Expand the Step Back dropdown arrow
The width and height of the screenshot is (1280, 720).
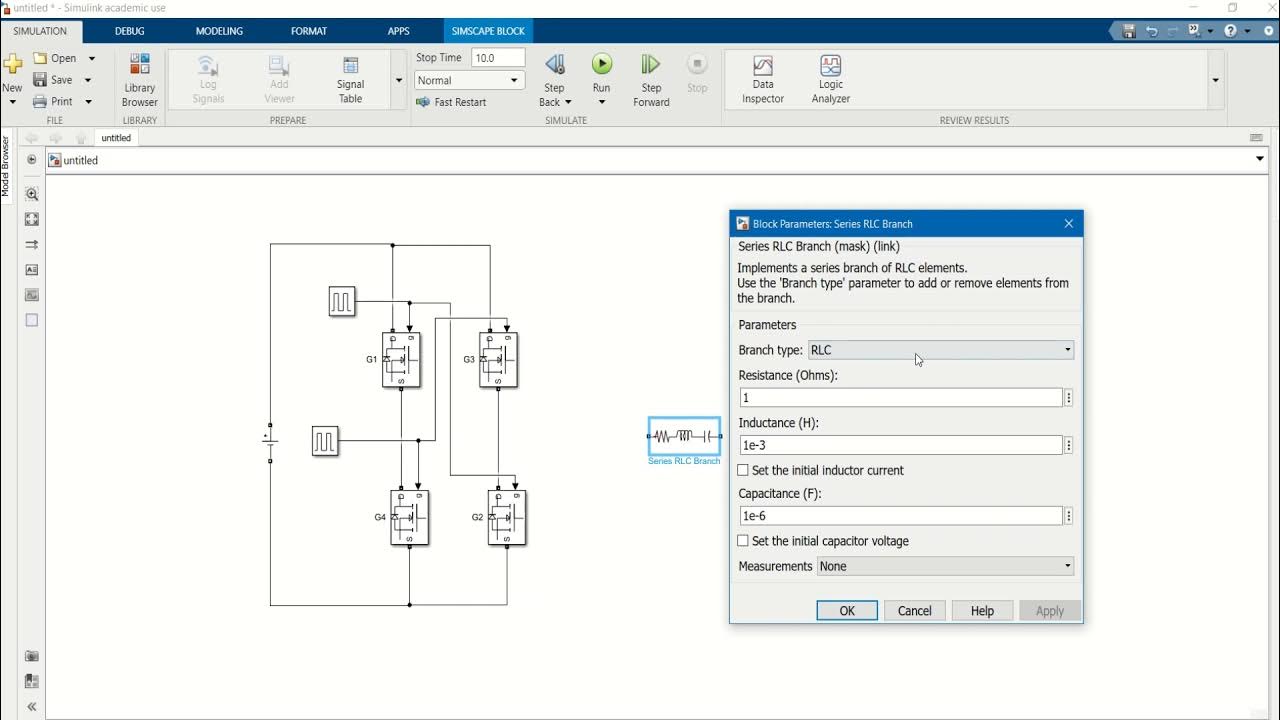tap(568, 102)
